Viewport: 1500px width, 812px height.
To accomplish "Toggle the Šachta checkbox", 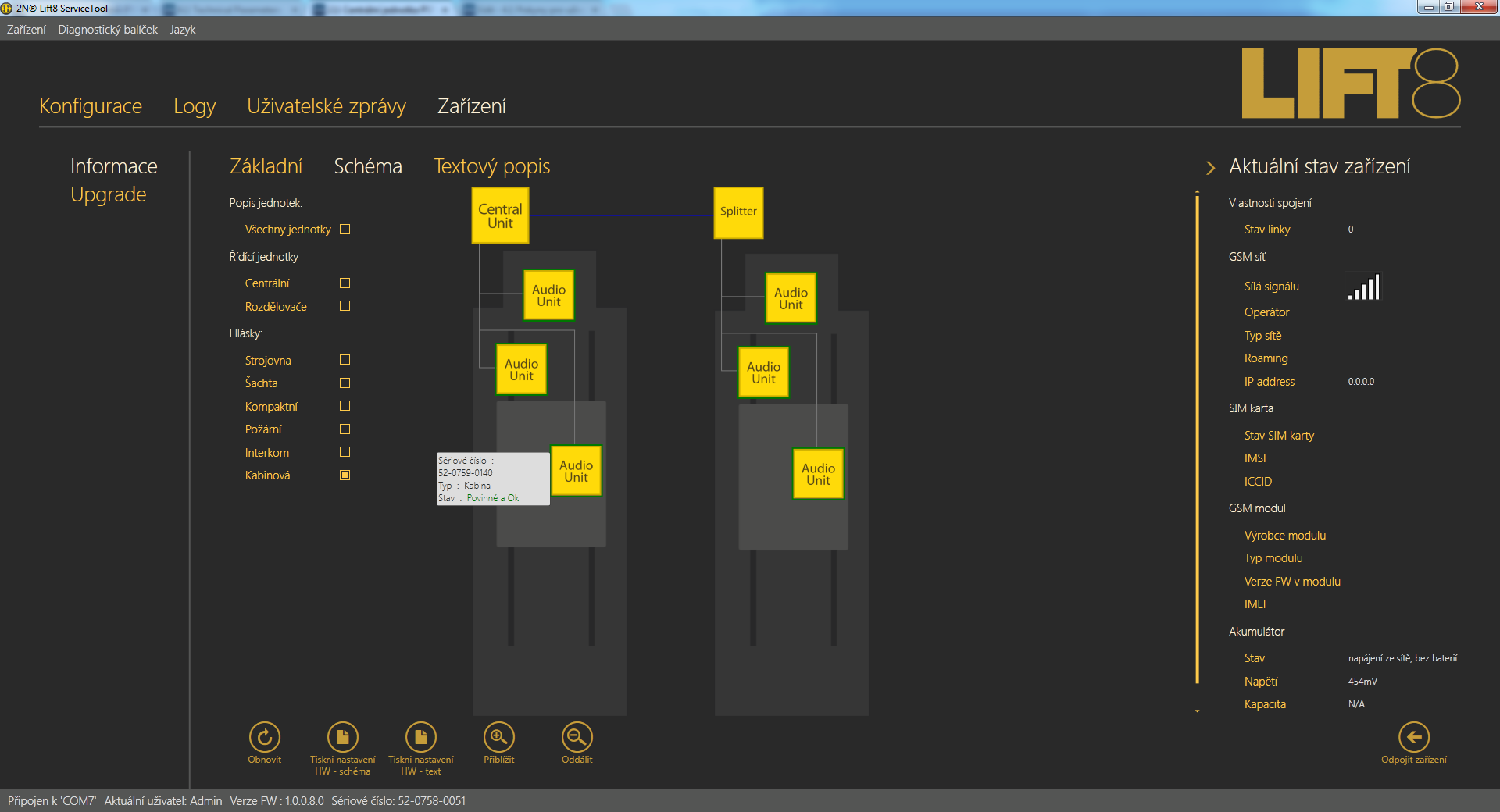I will pyautogui.click(x=345, y=383).
